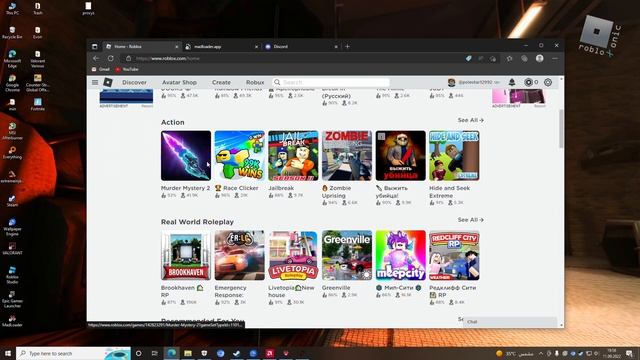Screen dimensions: 640x360
Task: Click the browser address bar
Action: (294, 58)
